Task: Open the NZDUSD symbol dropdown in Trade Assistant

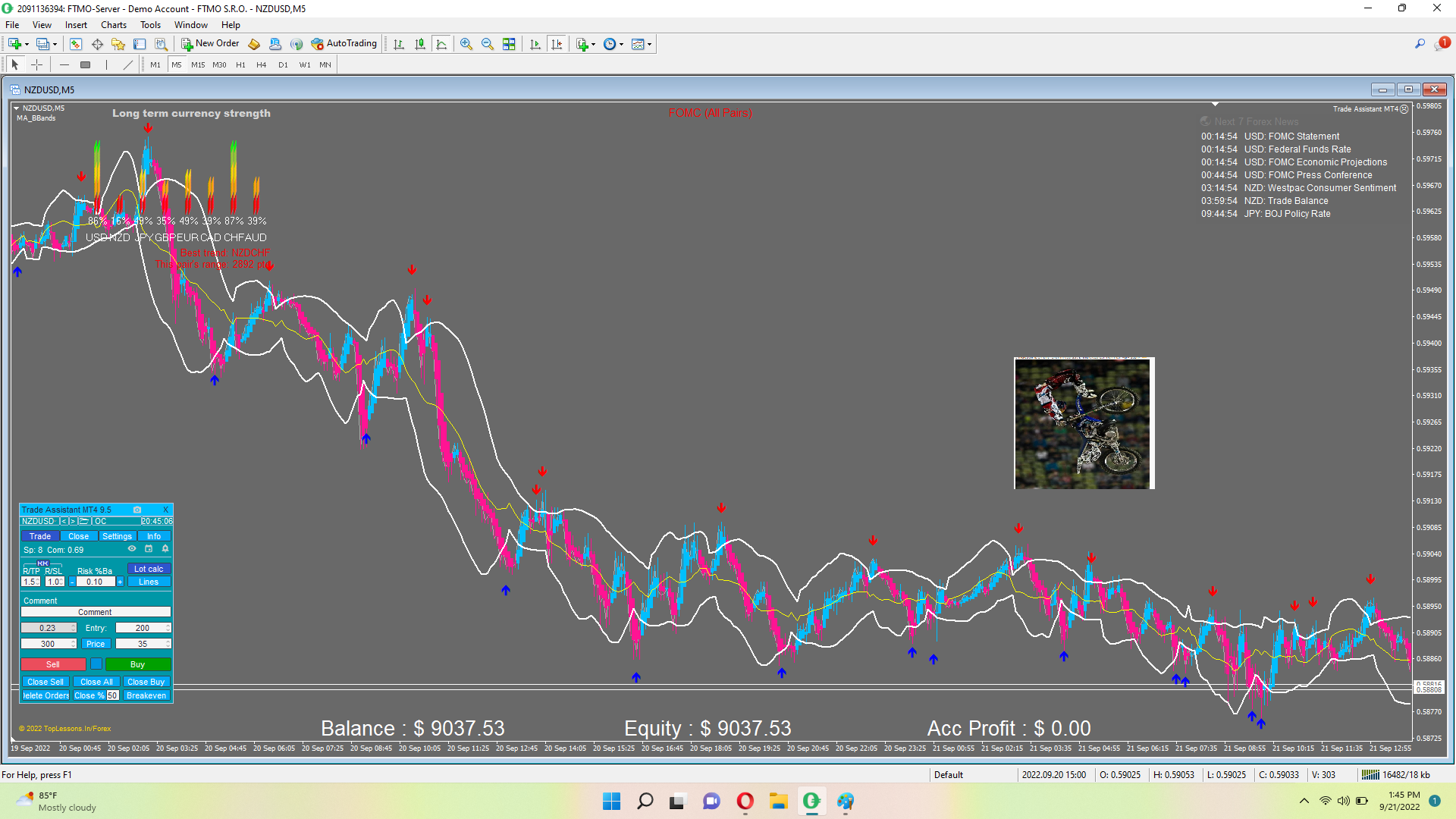Action: click(38, 521)
